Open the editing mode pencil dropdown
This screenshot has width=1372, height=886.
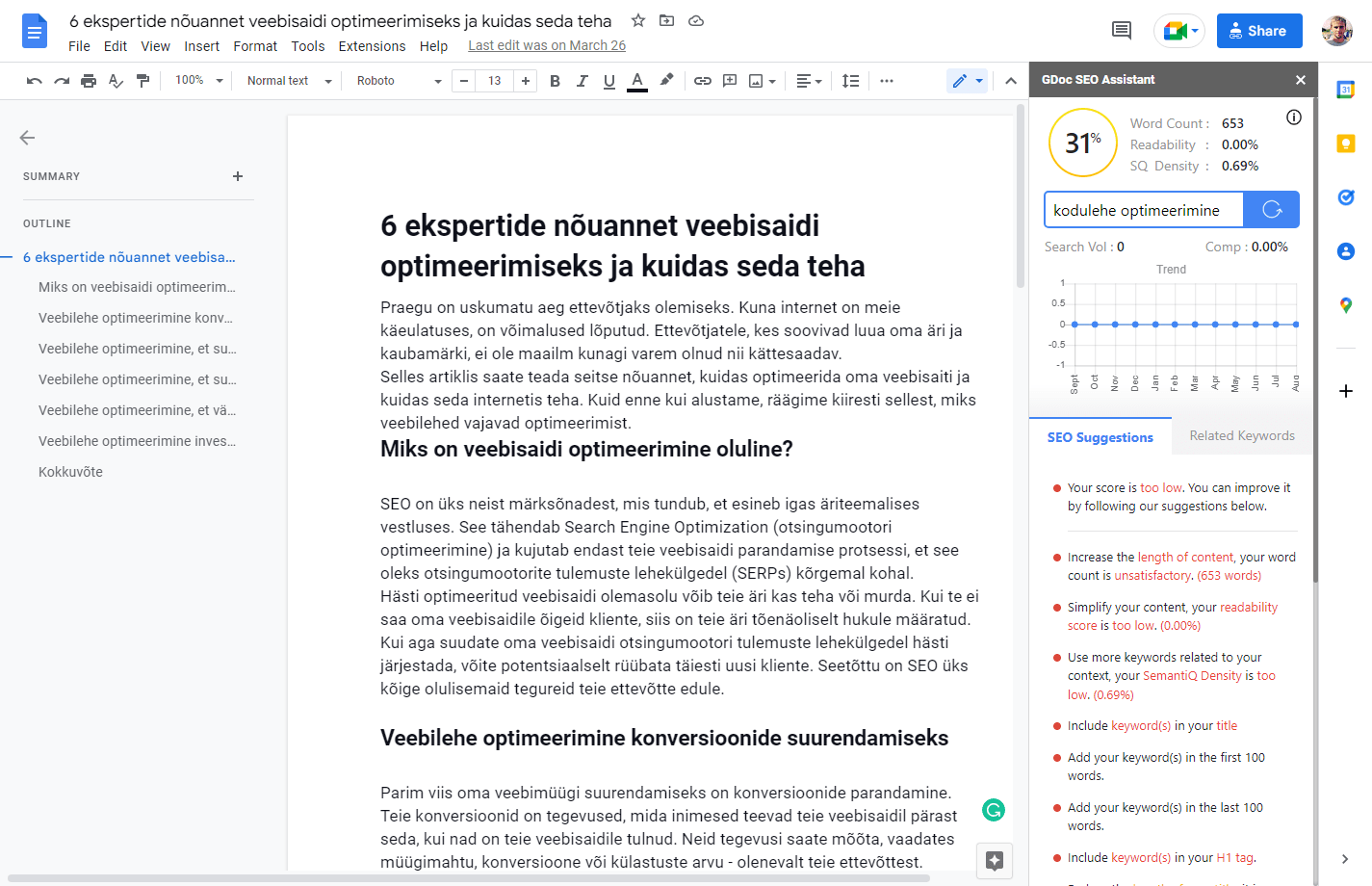[968, 81]
